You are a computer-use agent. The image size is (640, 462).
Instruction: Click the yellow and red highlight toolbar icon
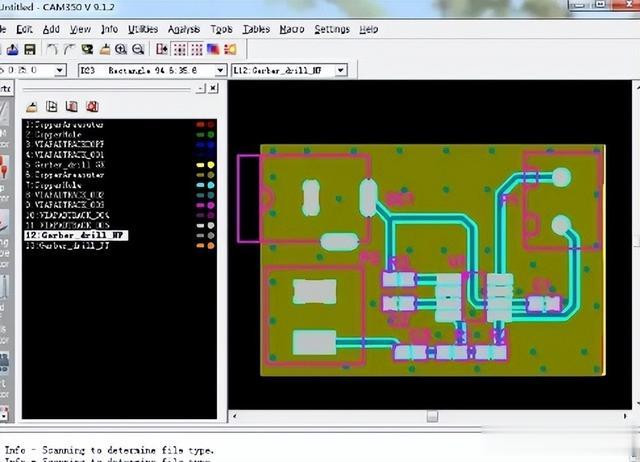point(230,49)
